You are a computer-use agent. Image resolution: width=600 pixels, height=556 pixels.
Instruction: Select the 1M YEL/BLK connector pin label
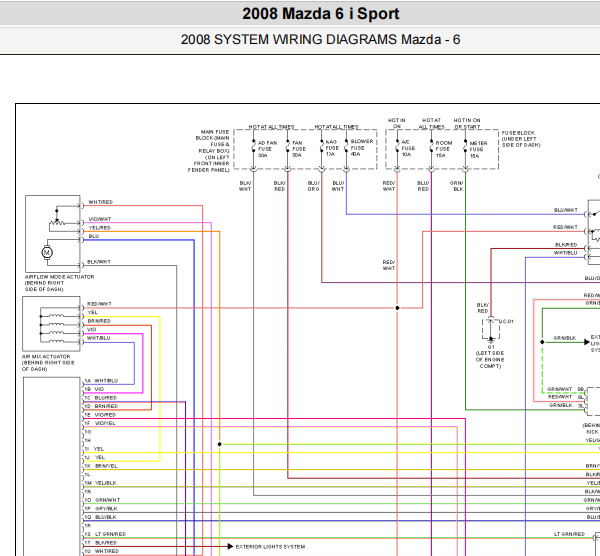[100, 483]
